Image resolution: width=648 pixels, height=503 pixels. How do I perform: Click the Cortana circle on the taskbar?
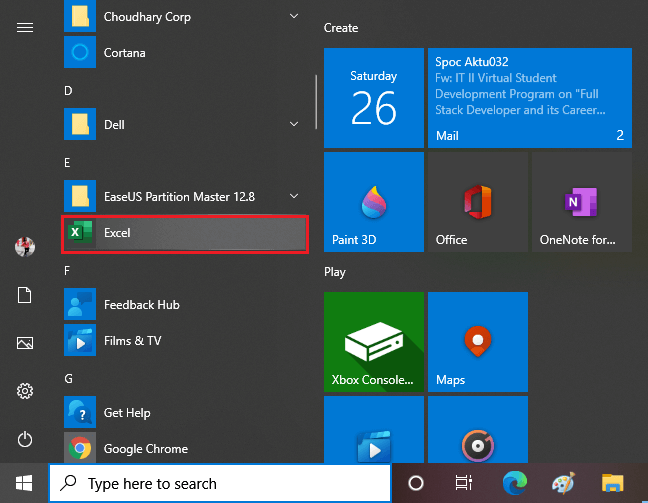coord(416,483)
